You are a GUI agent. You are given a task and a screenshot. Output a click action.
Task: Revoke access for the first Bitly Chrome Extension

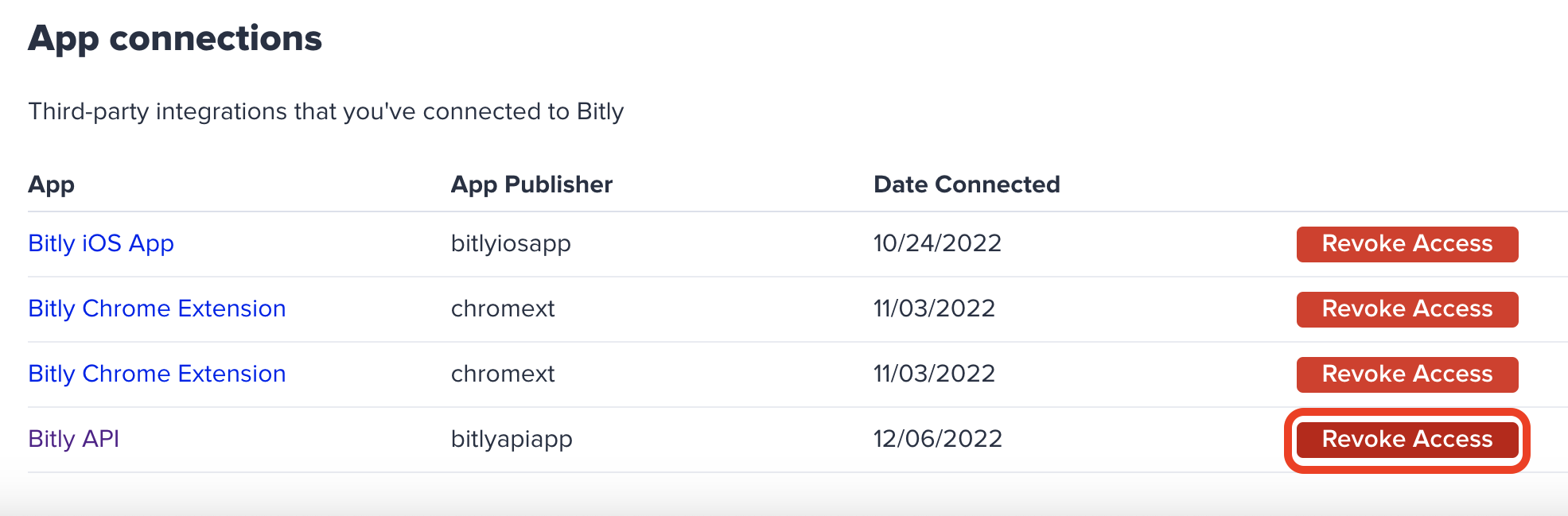1406,309
